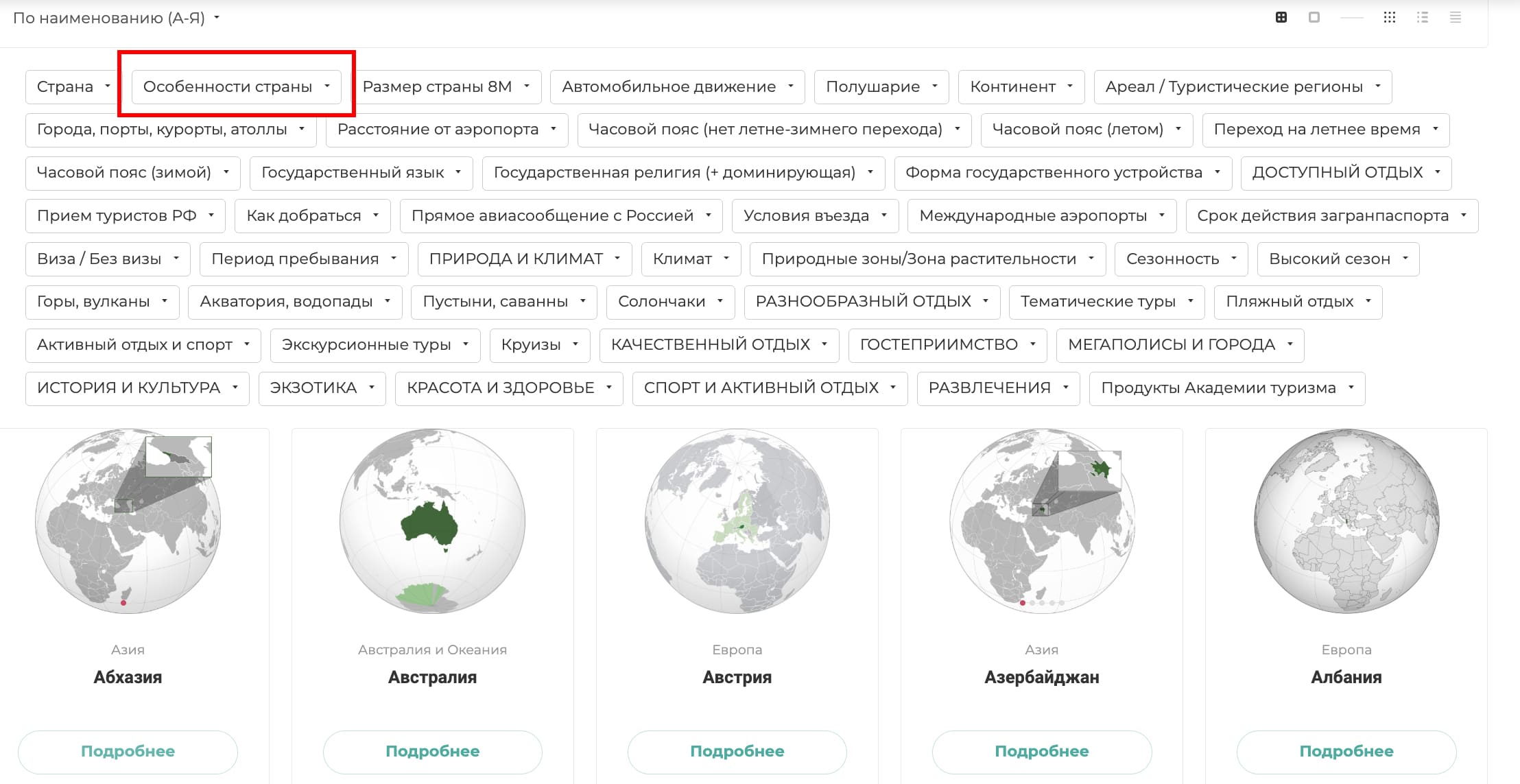Expand the Государственный язык filter
The image size is (1520, 784).
click(x=361, y=173)
